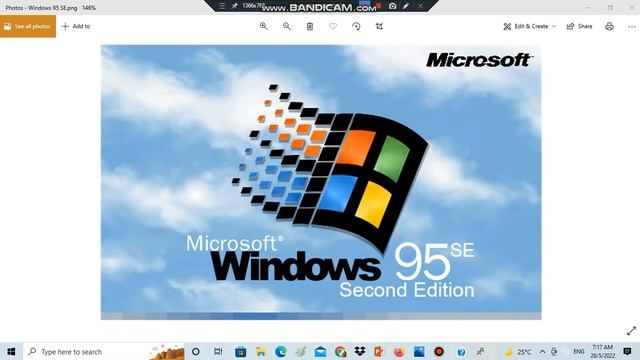Screen dimensions: 640x360
Task: Open Dropbox from the taskbar
Action: coord(360,351)
